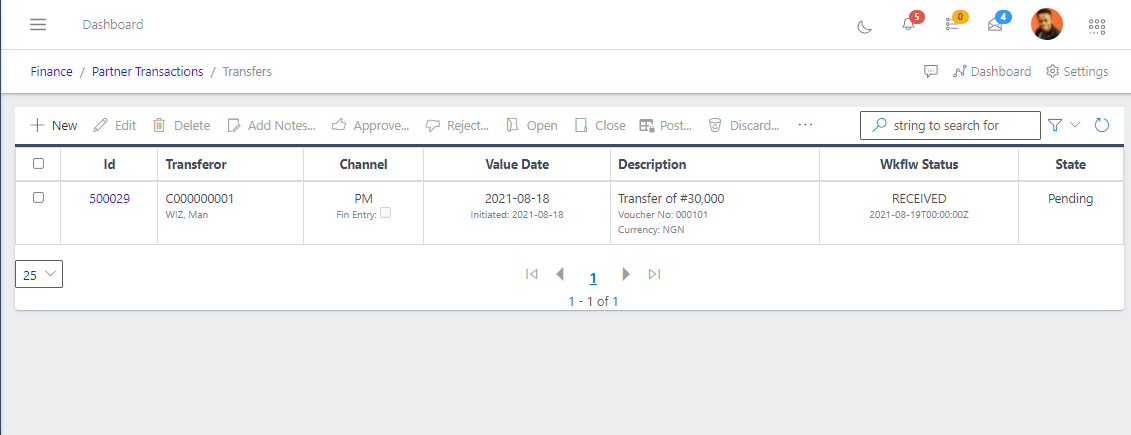This screenshot has height=435, width=1131.
Task: Click Transfer of #30,000 description
Action: pyautogui.click(x=672, y=198)
